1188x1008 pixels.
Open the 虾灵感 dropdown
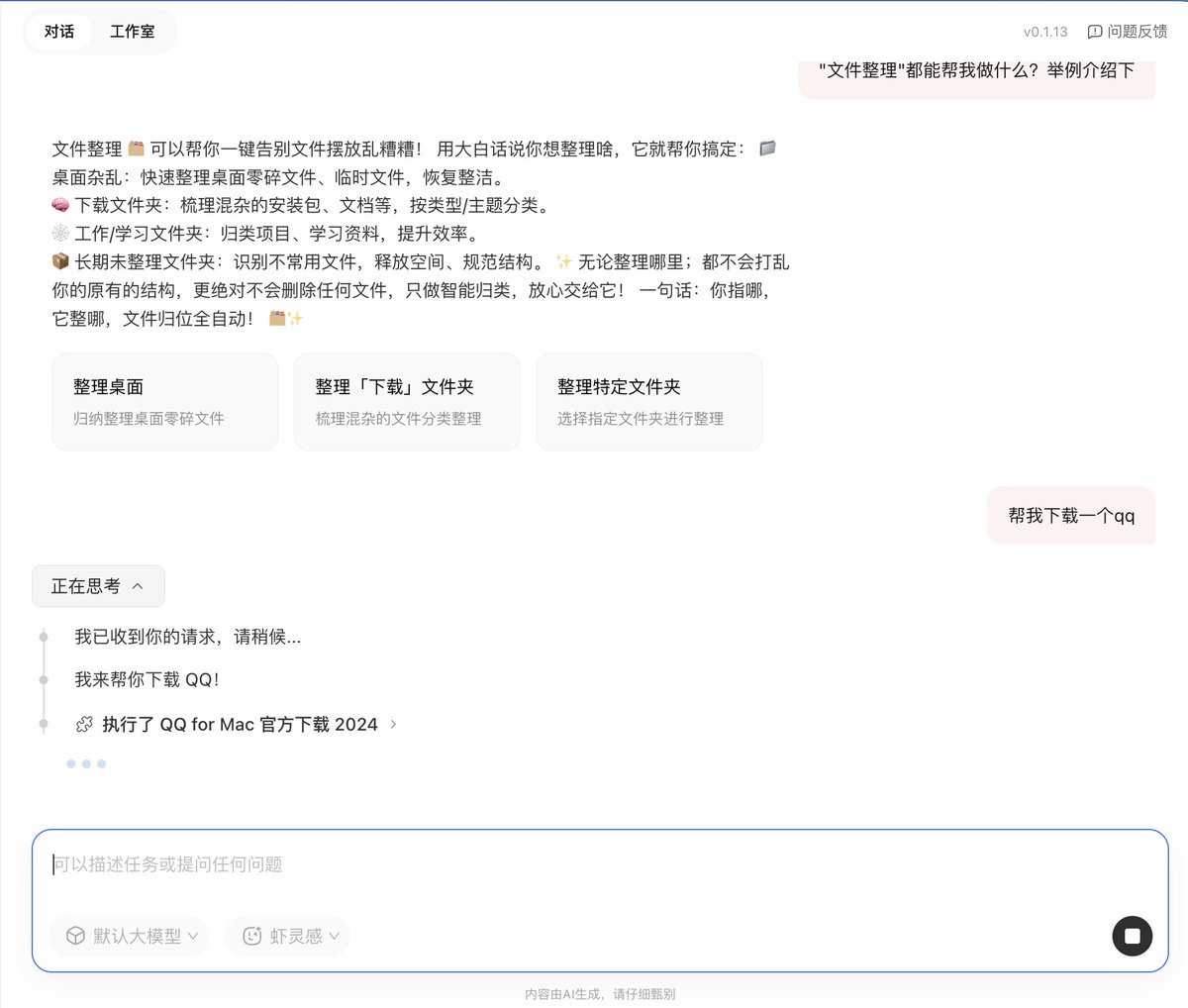287,936
